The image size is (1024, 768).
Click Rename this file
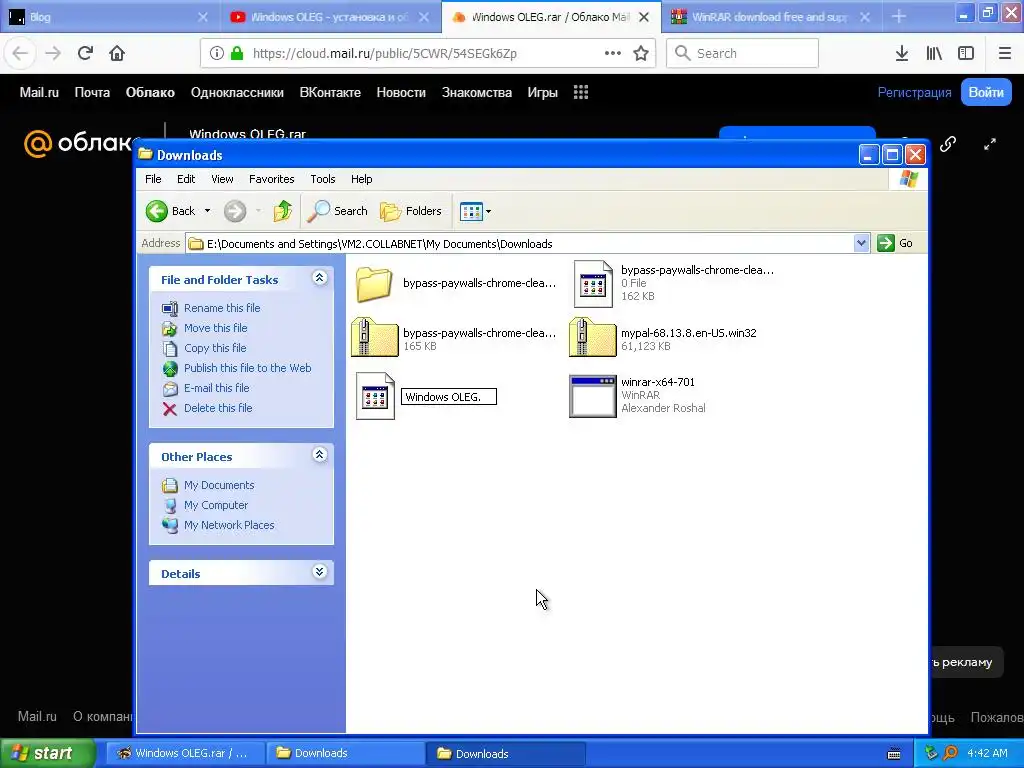[x=222, y=308]
